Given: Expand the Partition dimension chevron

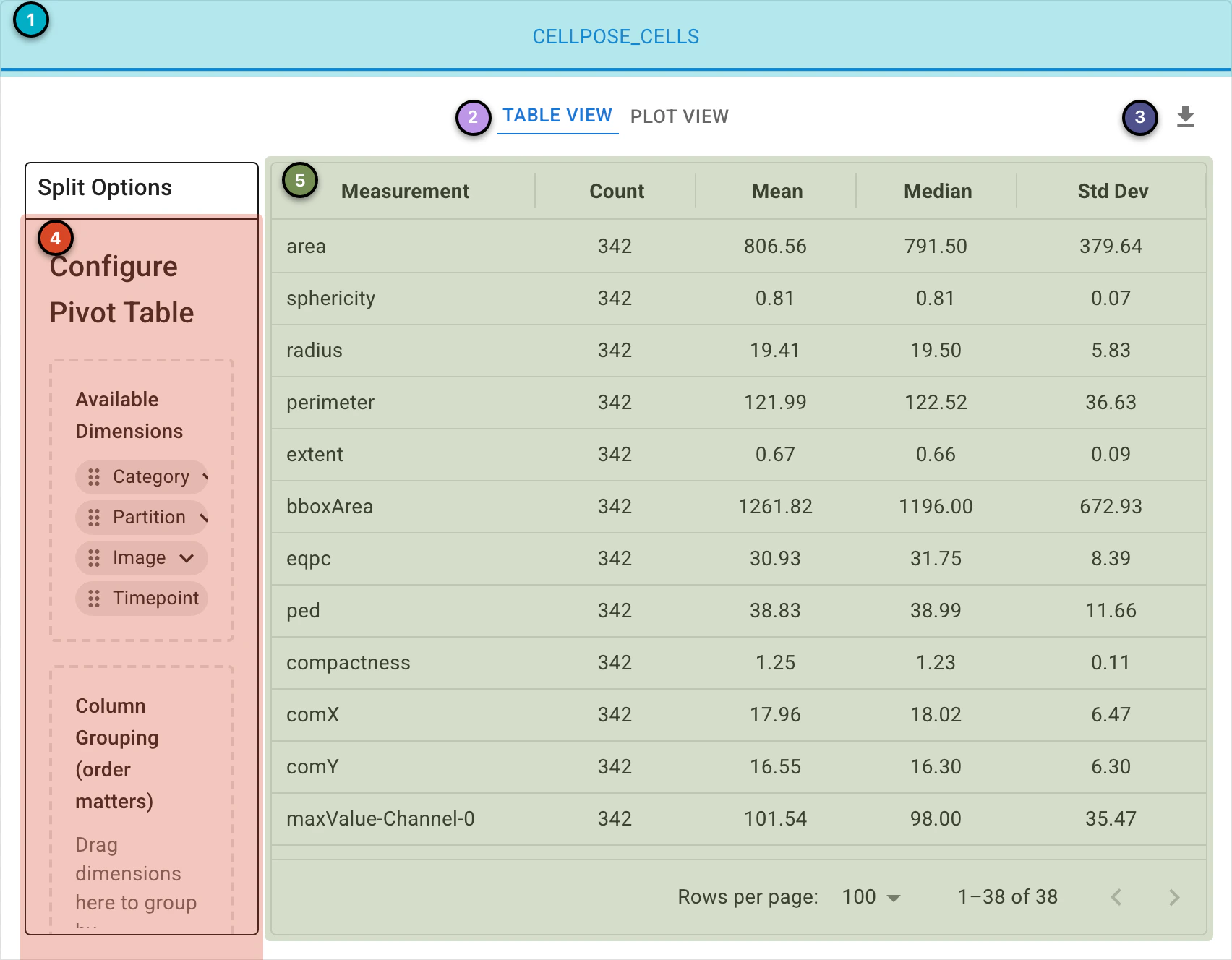Looking at the screenshot, I should coord(204,518).
